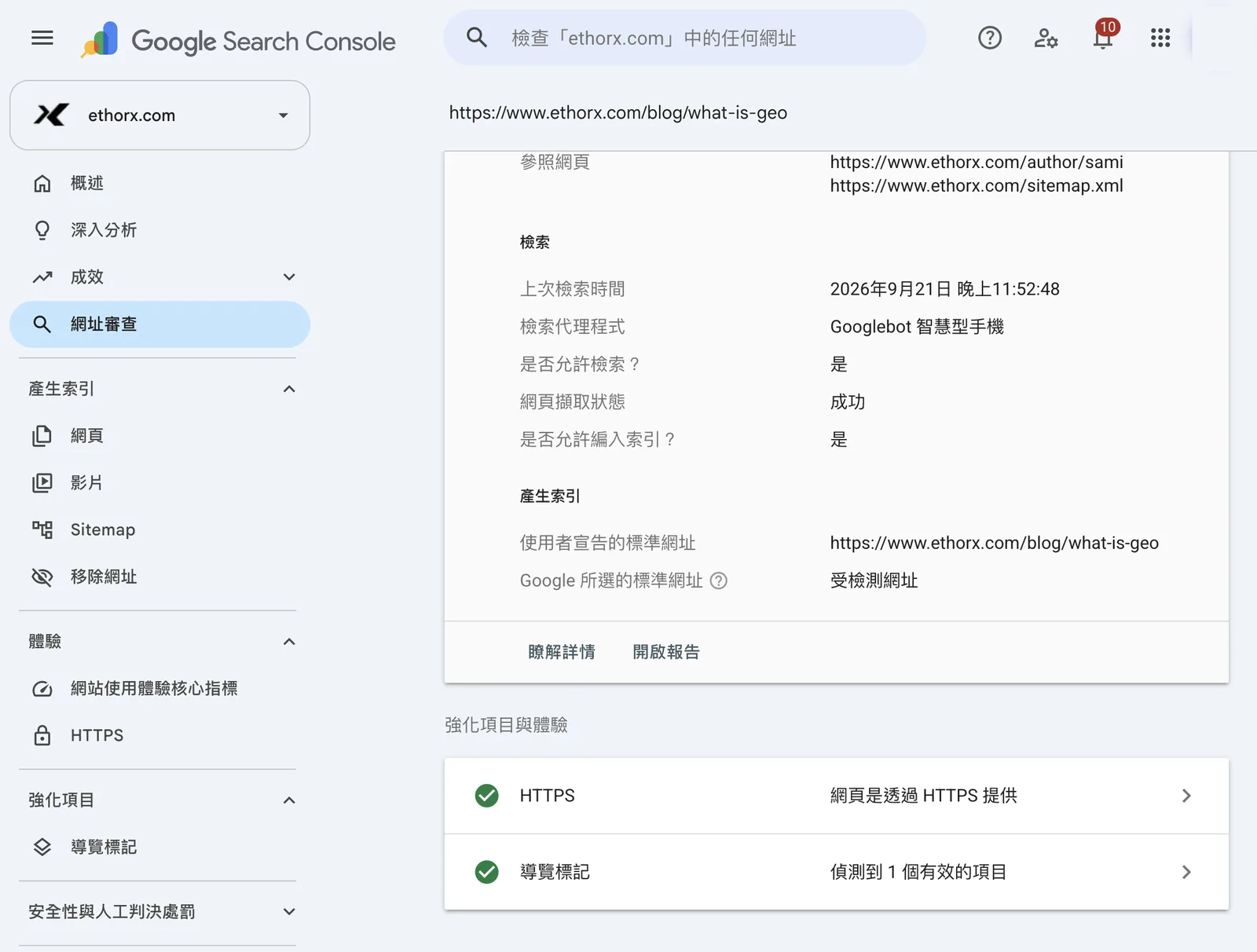This screenshot has width=1257, height=952.
Task: Click the sitemap.xml referring page URL
Action: click(x=977, y=185)
